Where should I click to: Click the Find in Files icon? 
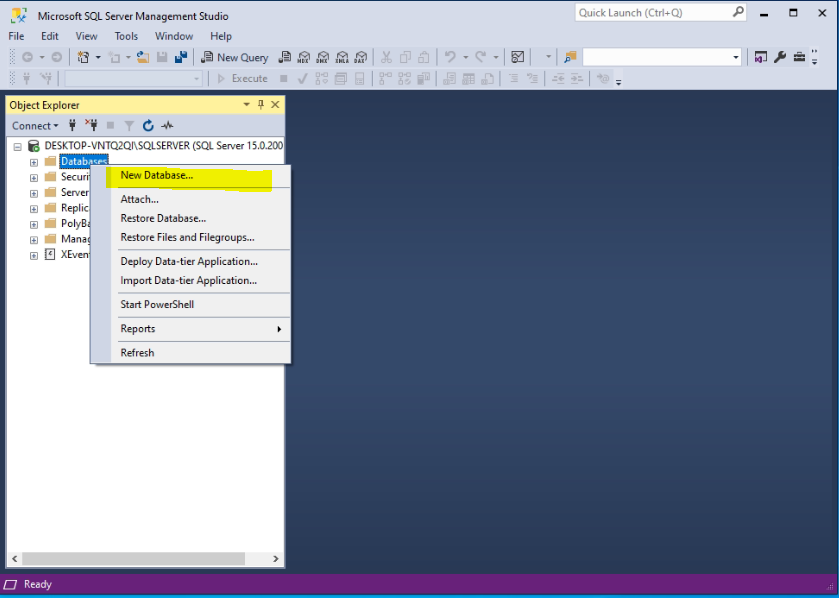point(570,57)
